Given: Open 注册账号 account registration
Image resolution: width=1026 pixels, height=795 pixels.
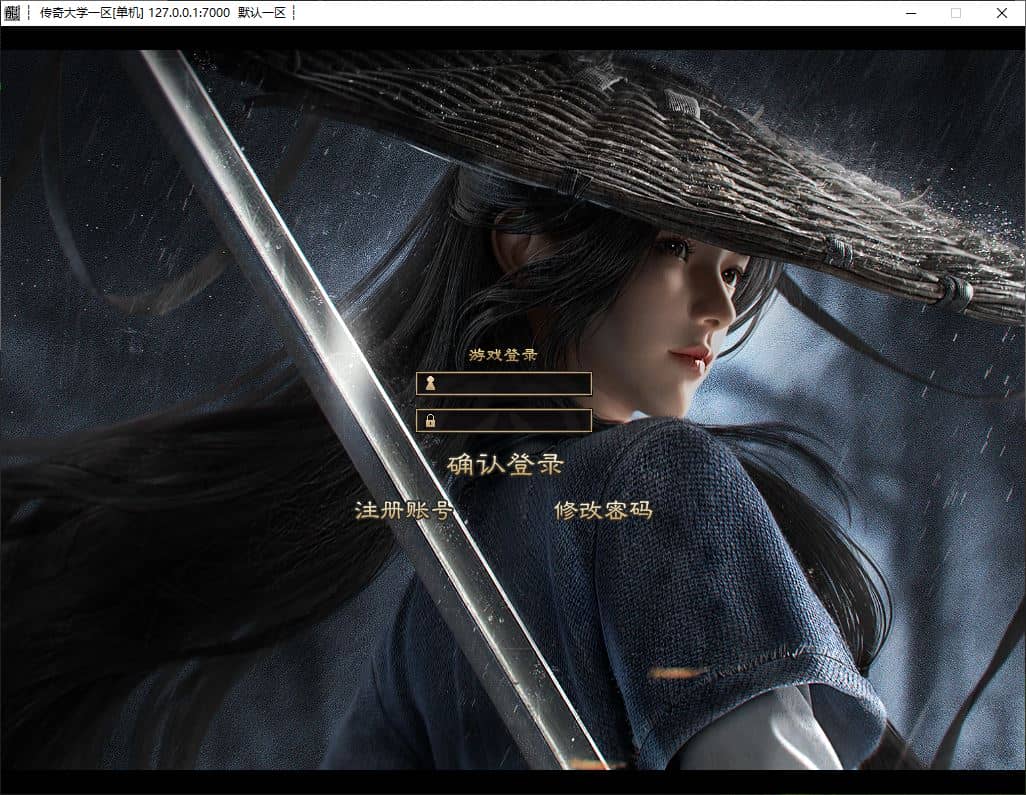Looking at the screenshot, I should pos(403,510).
